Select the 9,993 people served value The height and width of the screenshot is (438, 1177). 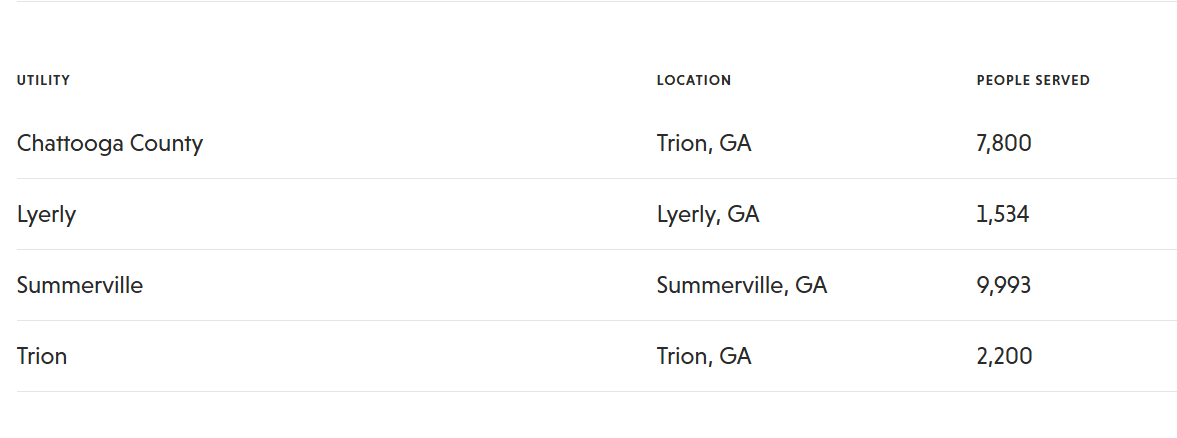(x=1004, y=285)
